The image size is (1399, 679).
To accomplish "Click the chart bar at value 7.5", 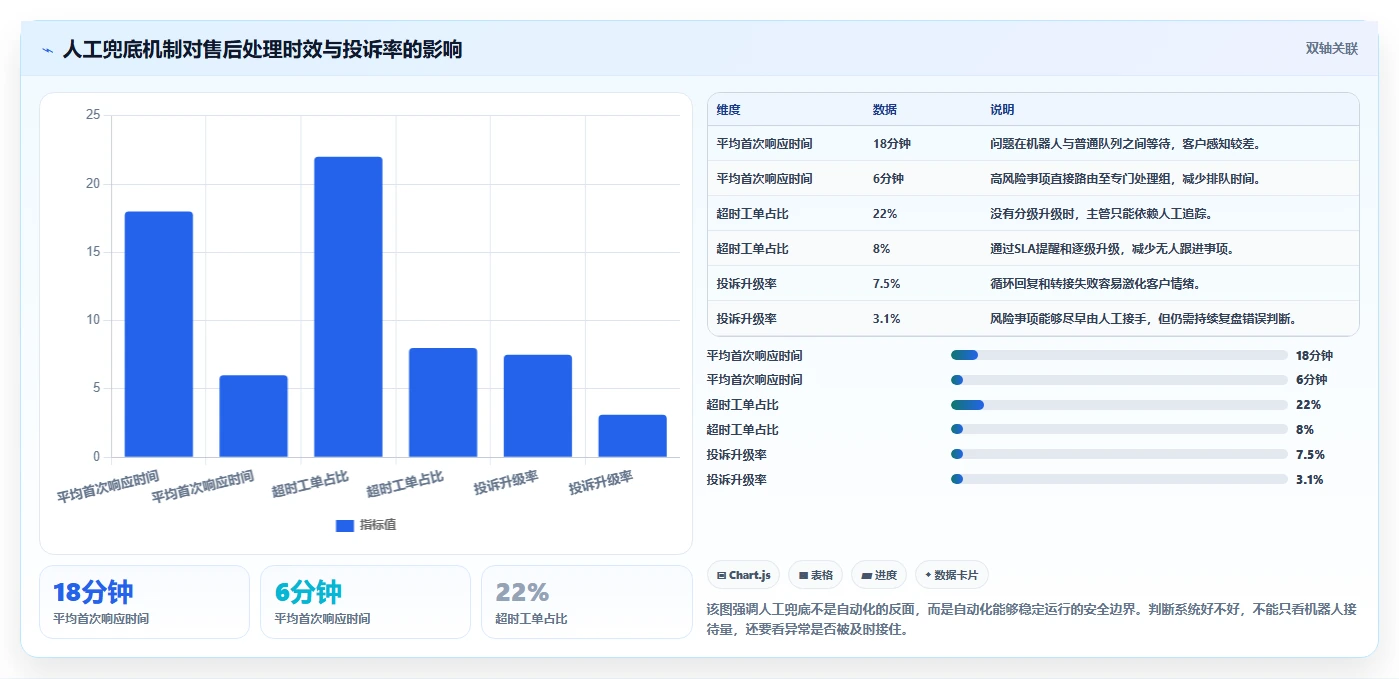I will pos(538,406).
